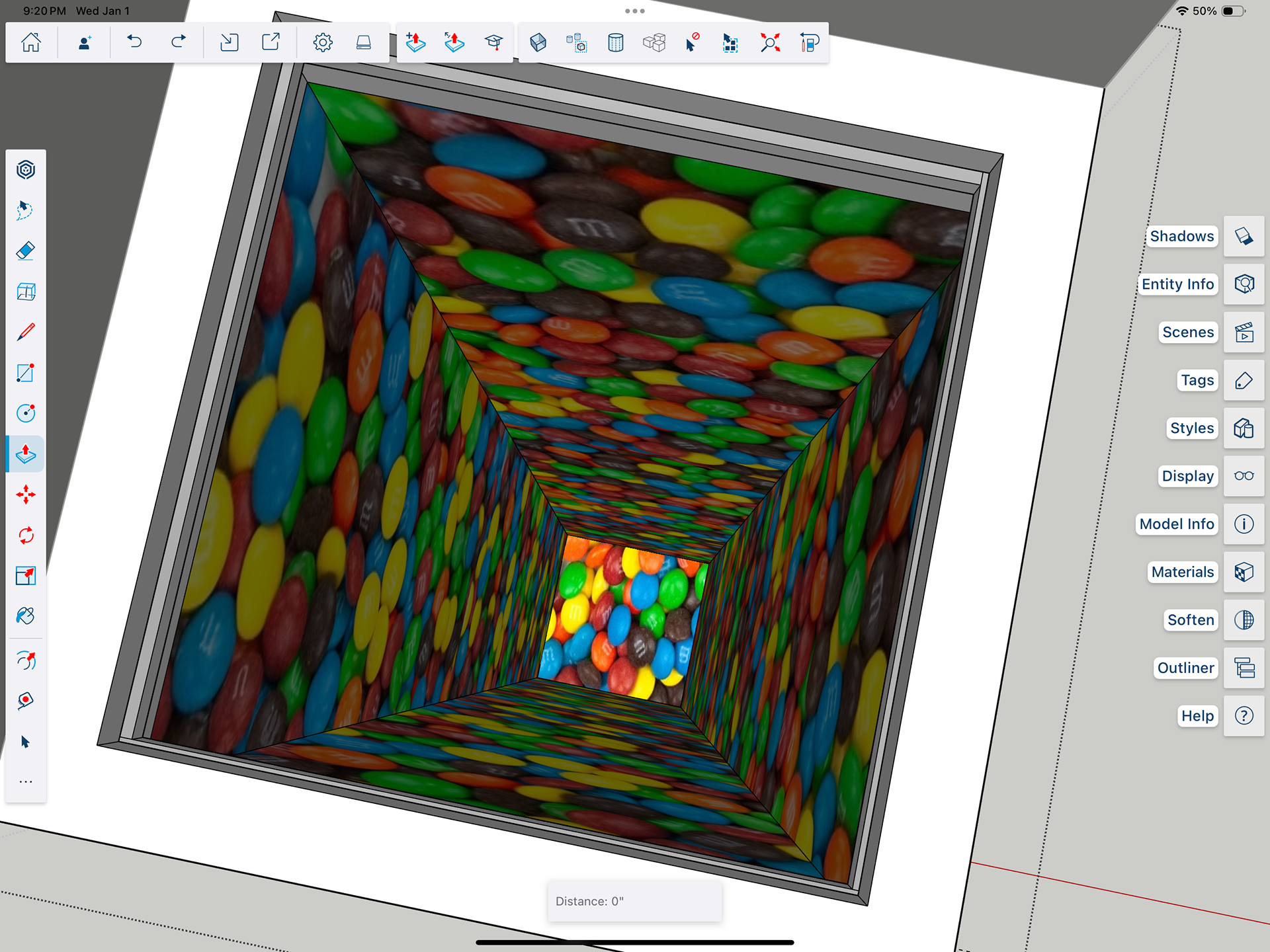Image resolution: width=1270 pixels, height=952 pixels.
Task: Open the Materials panel
Action: [1244, 572]
